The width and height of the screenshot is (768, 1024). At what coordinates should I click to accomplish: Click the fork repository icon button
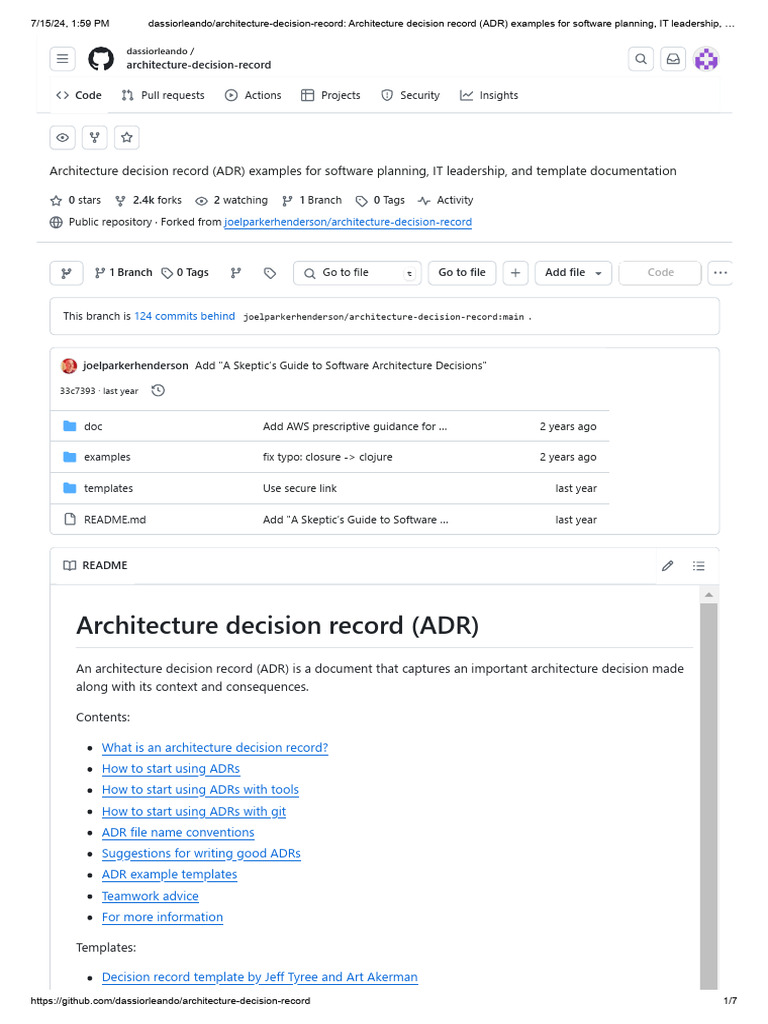click(x=94, y=137)
